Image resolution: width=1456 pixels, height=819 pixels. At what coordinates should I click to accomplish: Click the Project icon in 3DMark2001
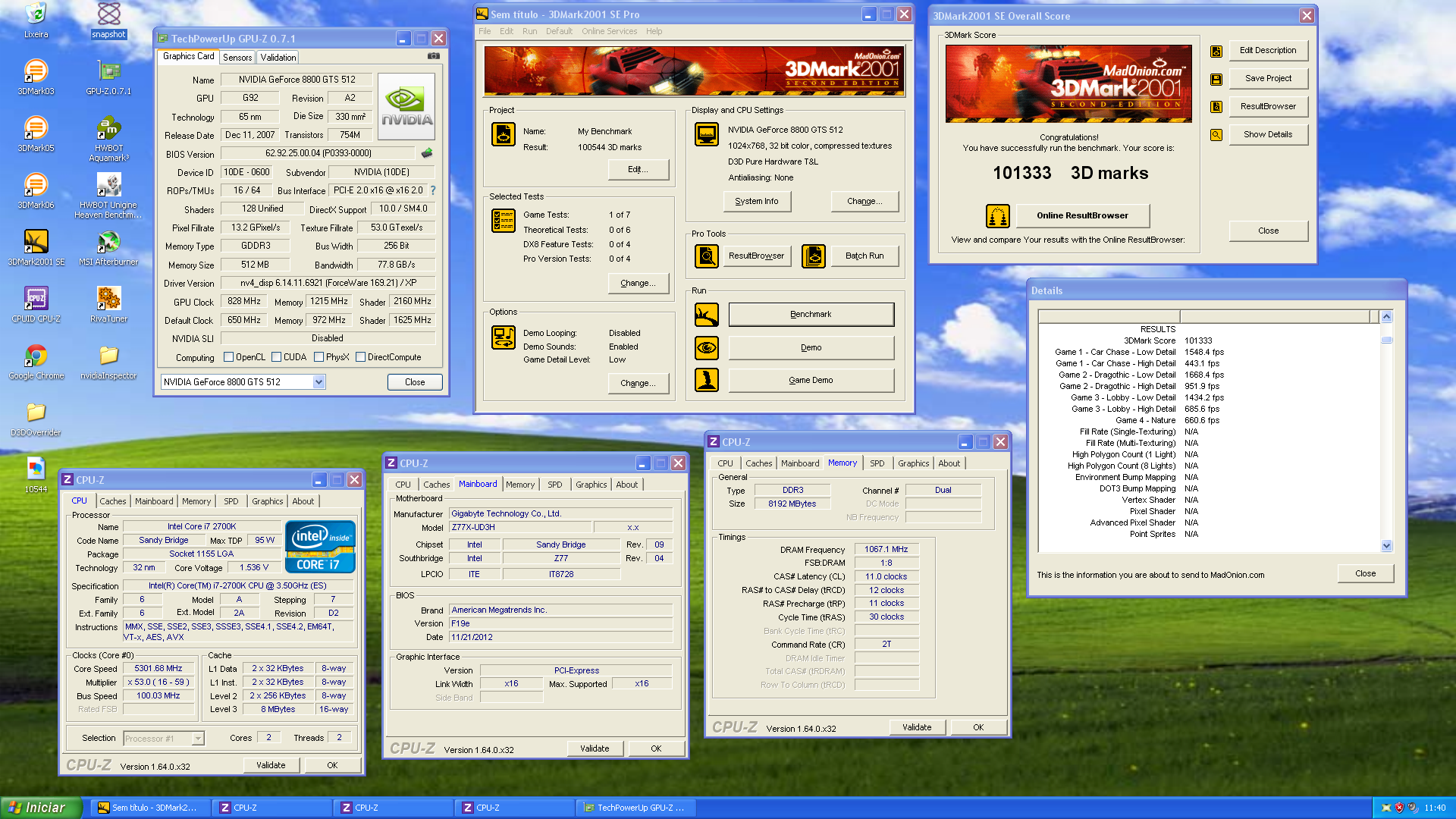pyautogui.click(x=504, y=134)
